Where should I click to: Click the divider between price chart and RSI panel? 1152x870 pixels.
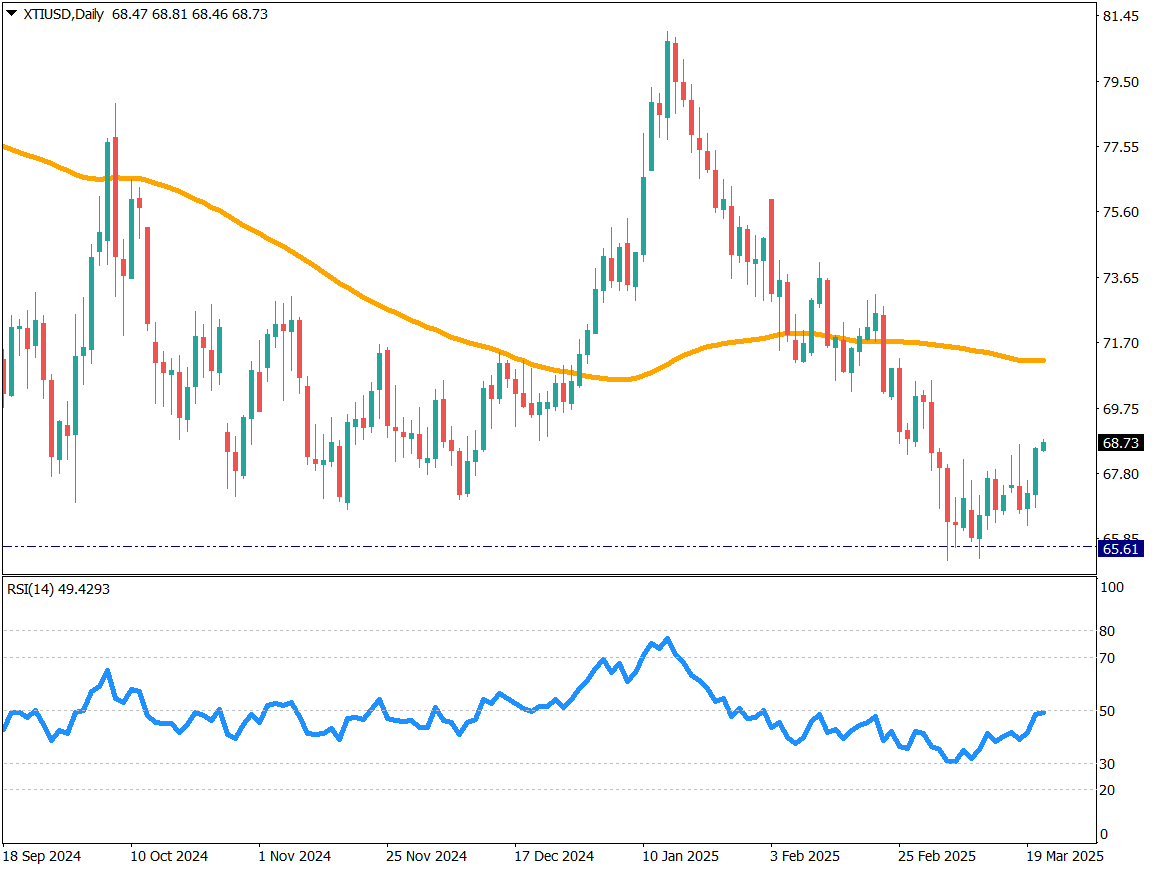tap(550, 575)
